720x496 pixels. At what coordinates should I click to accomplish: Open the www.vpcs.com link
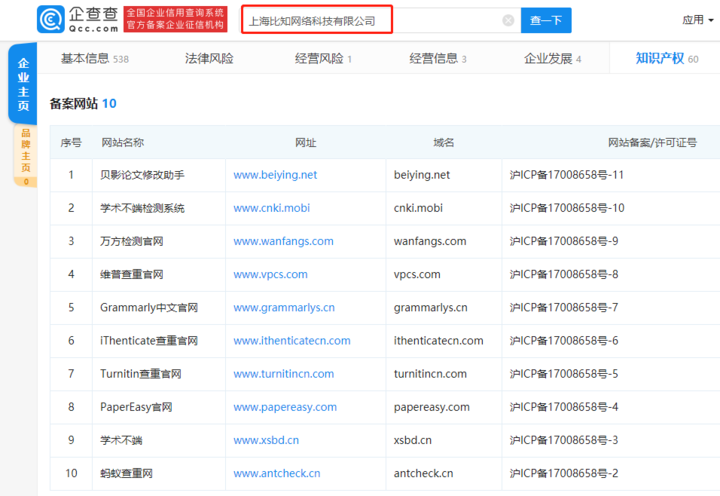[x=270, y=274]
